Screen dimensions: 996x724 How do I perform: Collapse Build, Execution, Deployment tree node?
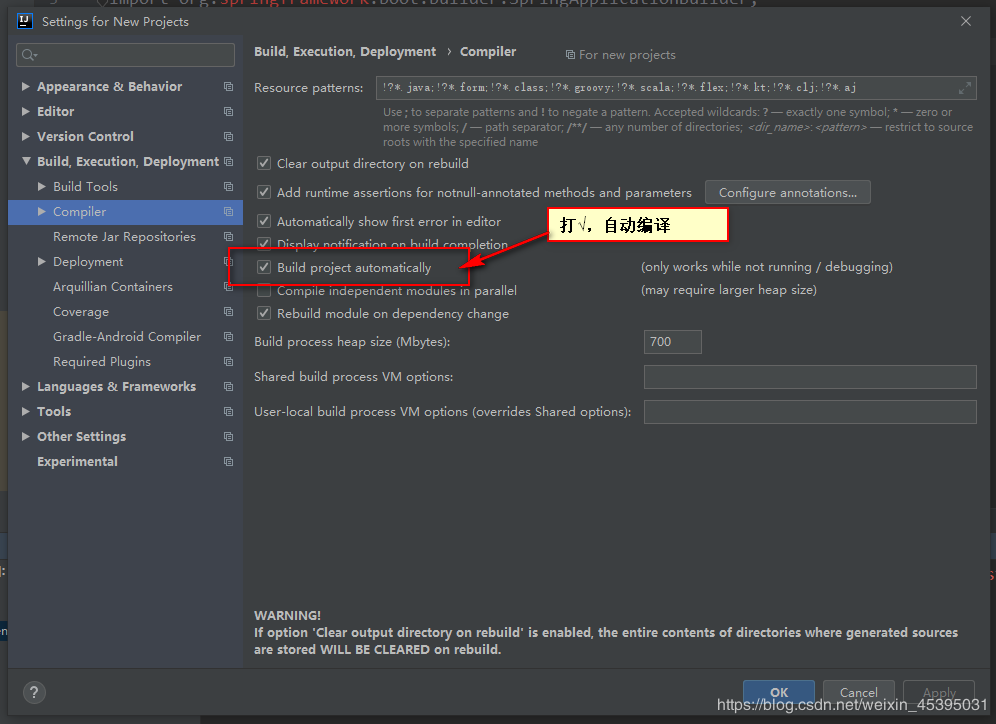[x=26, y=161]
